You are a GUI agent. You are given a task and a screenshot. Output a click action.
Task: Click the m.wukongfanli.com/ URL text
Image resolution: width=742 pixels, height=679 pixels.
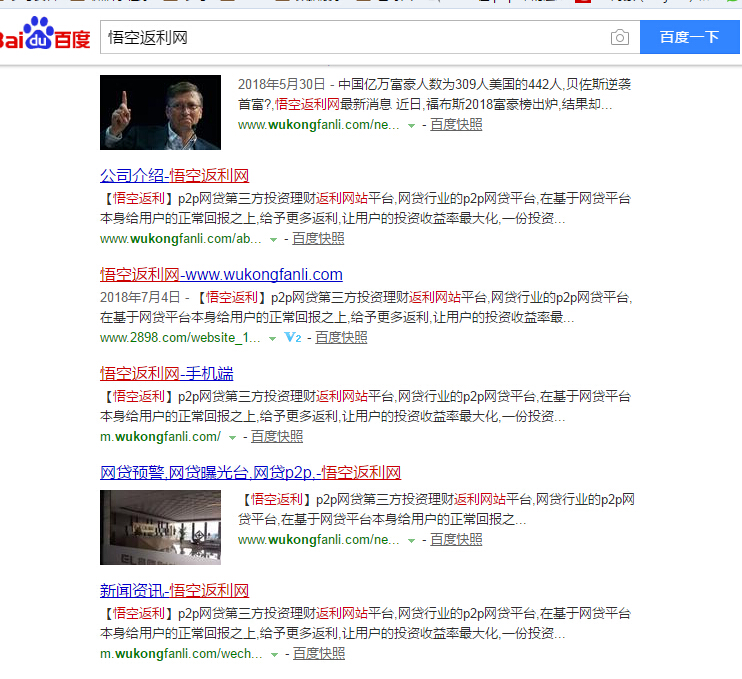[x=160, y=436]
